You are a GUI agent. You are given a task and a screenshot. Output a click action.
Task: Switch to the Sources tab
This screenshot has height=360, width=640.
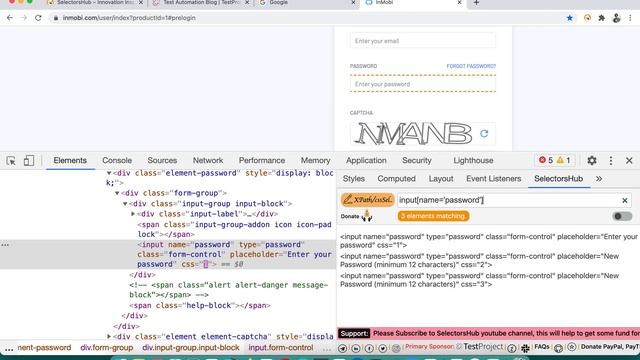coord(162,160)
